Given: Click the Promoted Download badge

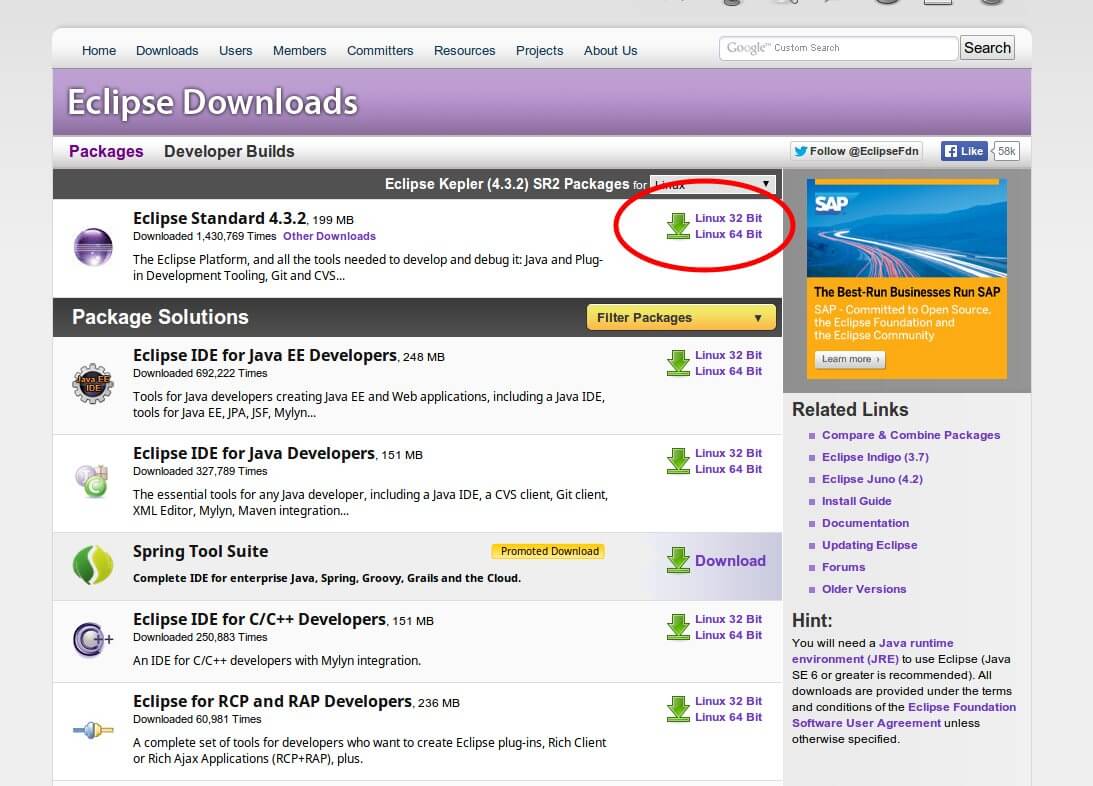Looking at the screenshot, I should click(549, 551).
